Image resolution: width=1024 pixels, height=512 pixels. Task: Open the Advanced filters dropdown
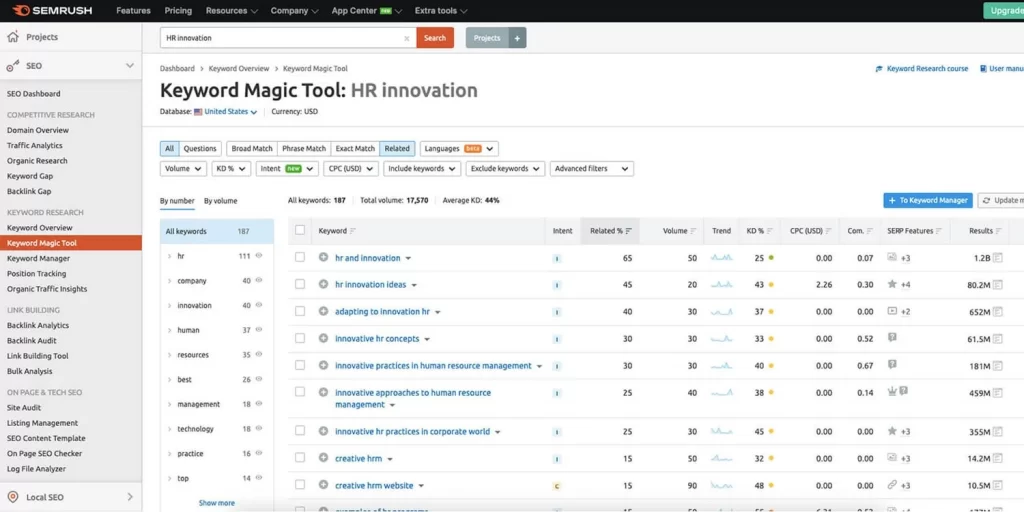click(592, 168)
